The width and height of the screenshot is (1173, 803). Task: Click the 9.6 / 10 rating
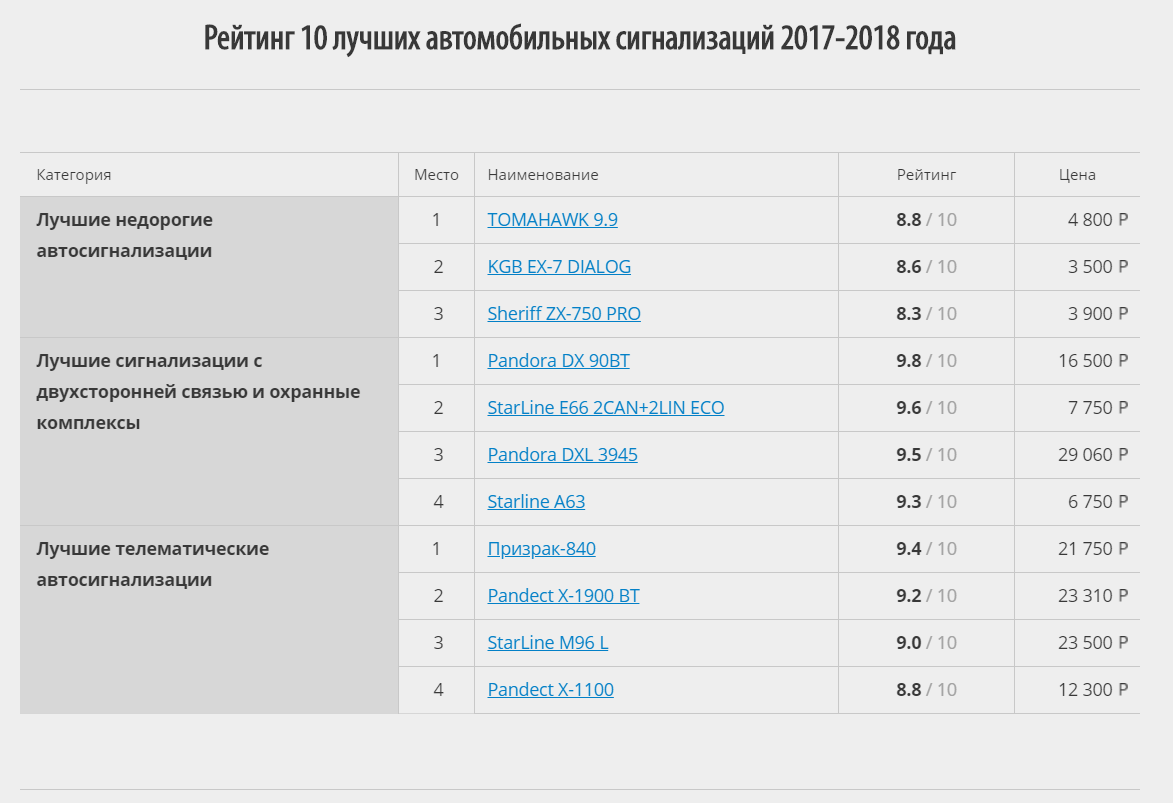pos(926,408)
